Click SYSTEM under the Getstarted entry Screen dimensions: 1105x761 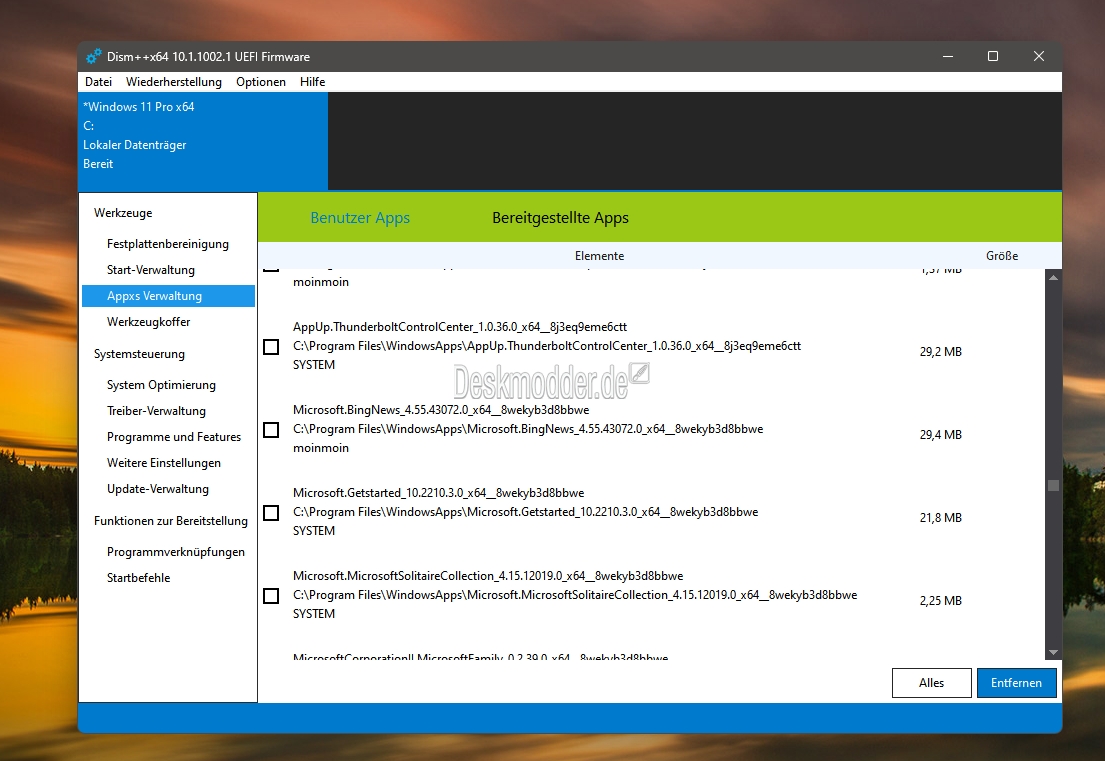[314, 531]
